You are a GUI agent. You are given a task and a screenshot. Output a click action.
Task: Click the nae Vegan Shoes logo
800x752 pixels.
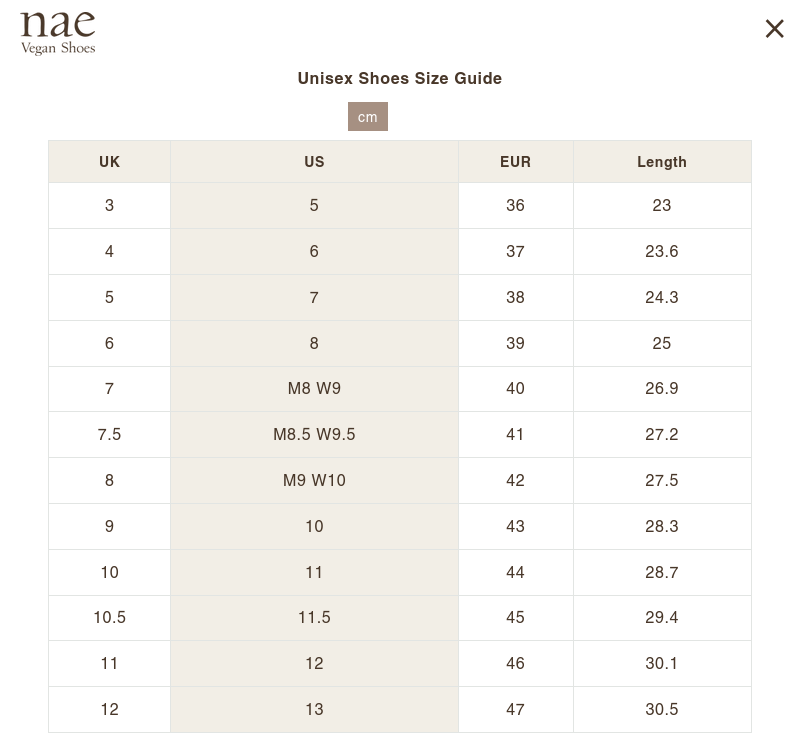(58, 33)
